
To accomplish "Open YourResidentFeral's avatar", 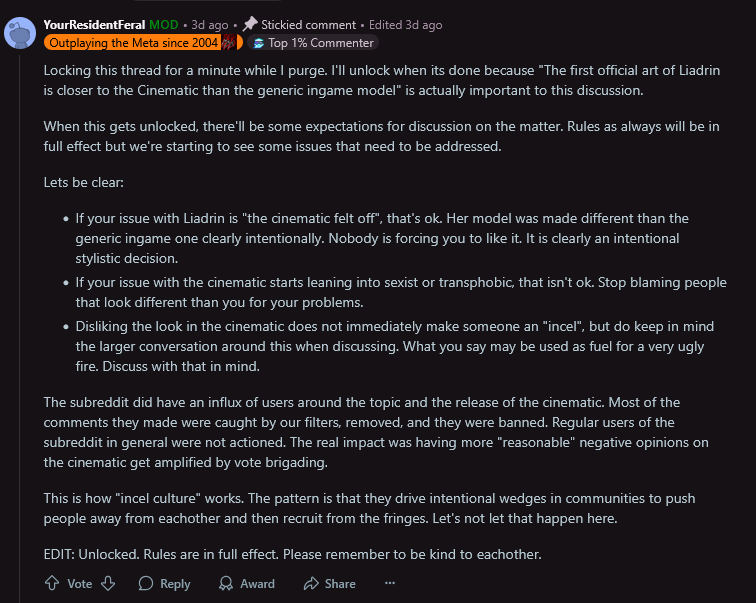I will [20, 33].
